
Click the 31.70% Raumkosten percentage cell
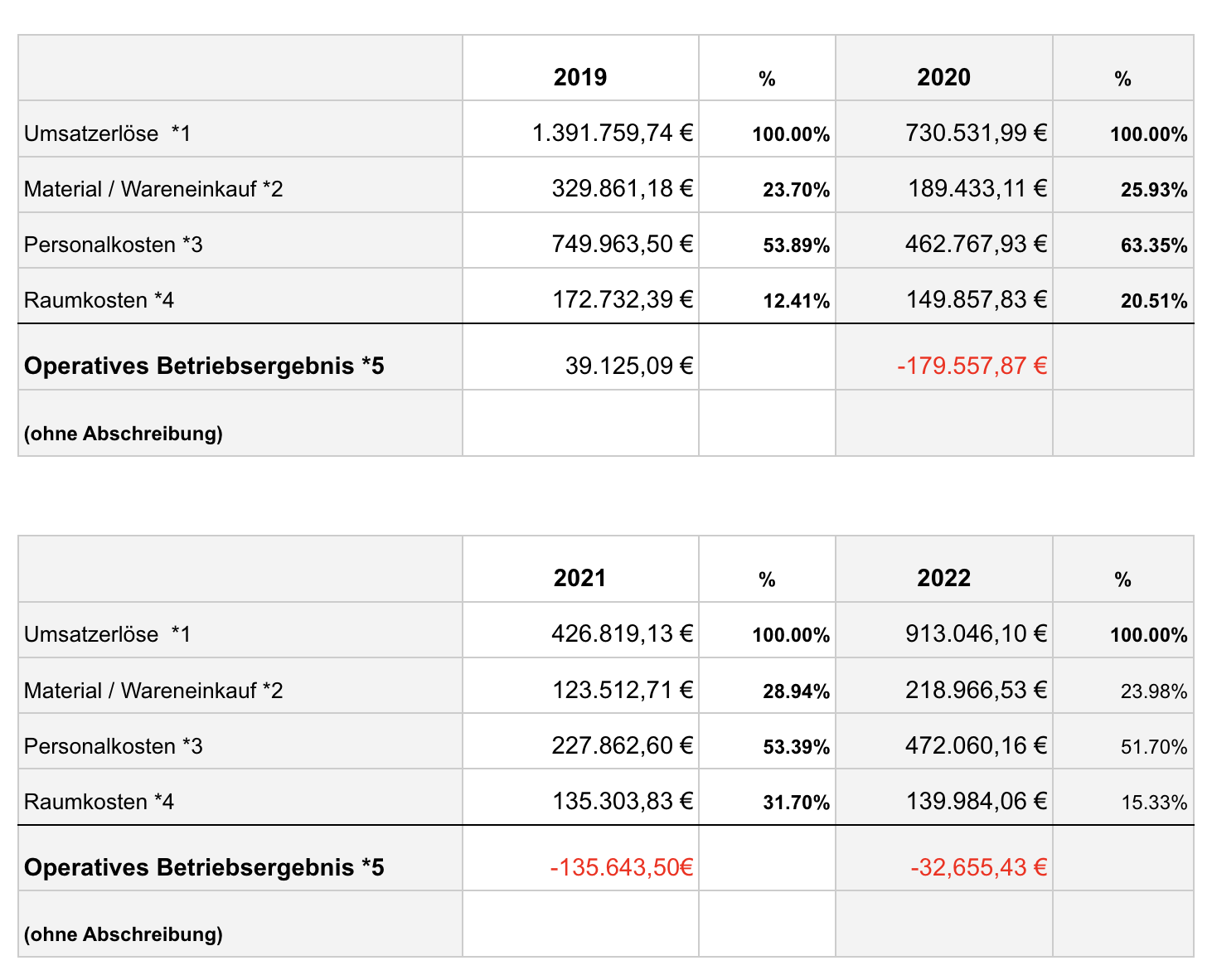coord(767,797)
